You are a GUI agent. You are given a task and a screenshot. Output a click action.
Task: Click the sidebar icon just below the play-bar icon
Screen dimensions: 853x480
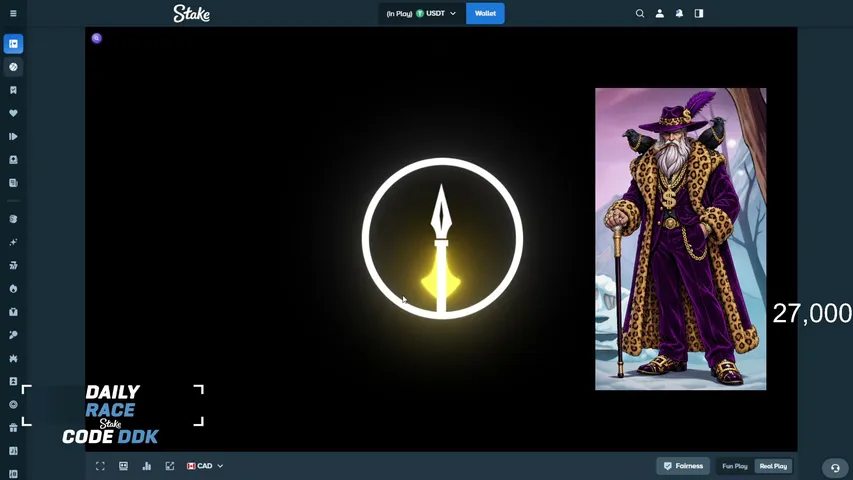click(x=13, y=159)
